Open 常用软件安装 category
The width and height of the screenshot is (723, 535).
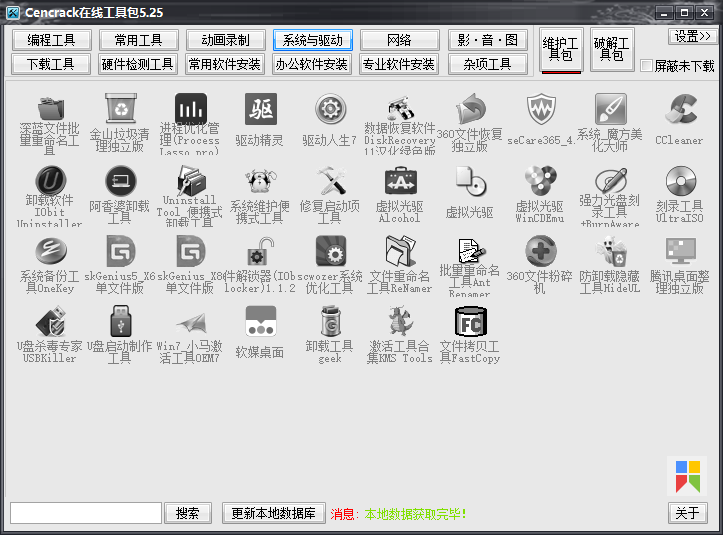tap(225, 64)
